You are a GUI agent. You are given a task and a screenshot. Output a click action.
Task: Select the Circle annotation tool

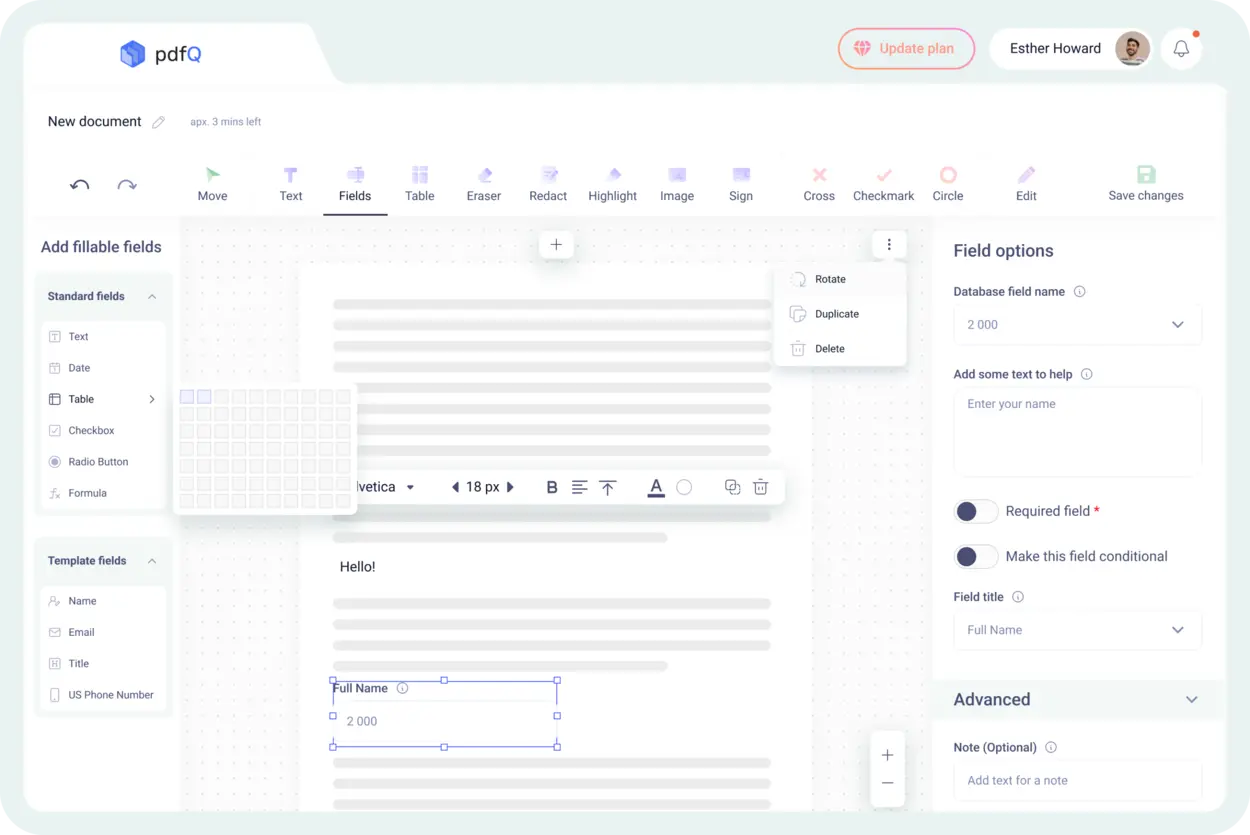[x=947, y=183]
